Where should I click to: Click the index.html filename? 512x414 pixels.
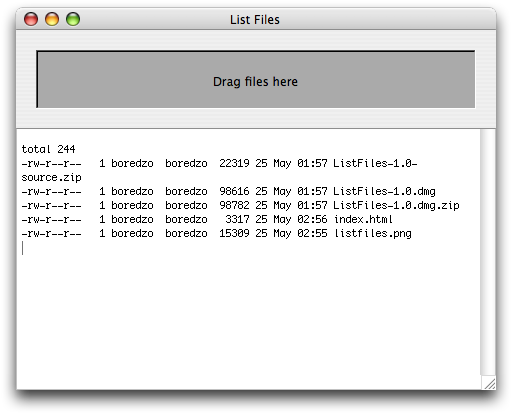[363, 219]
